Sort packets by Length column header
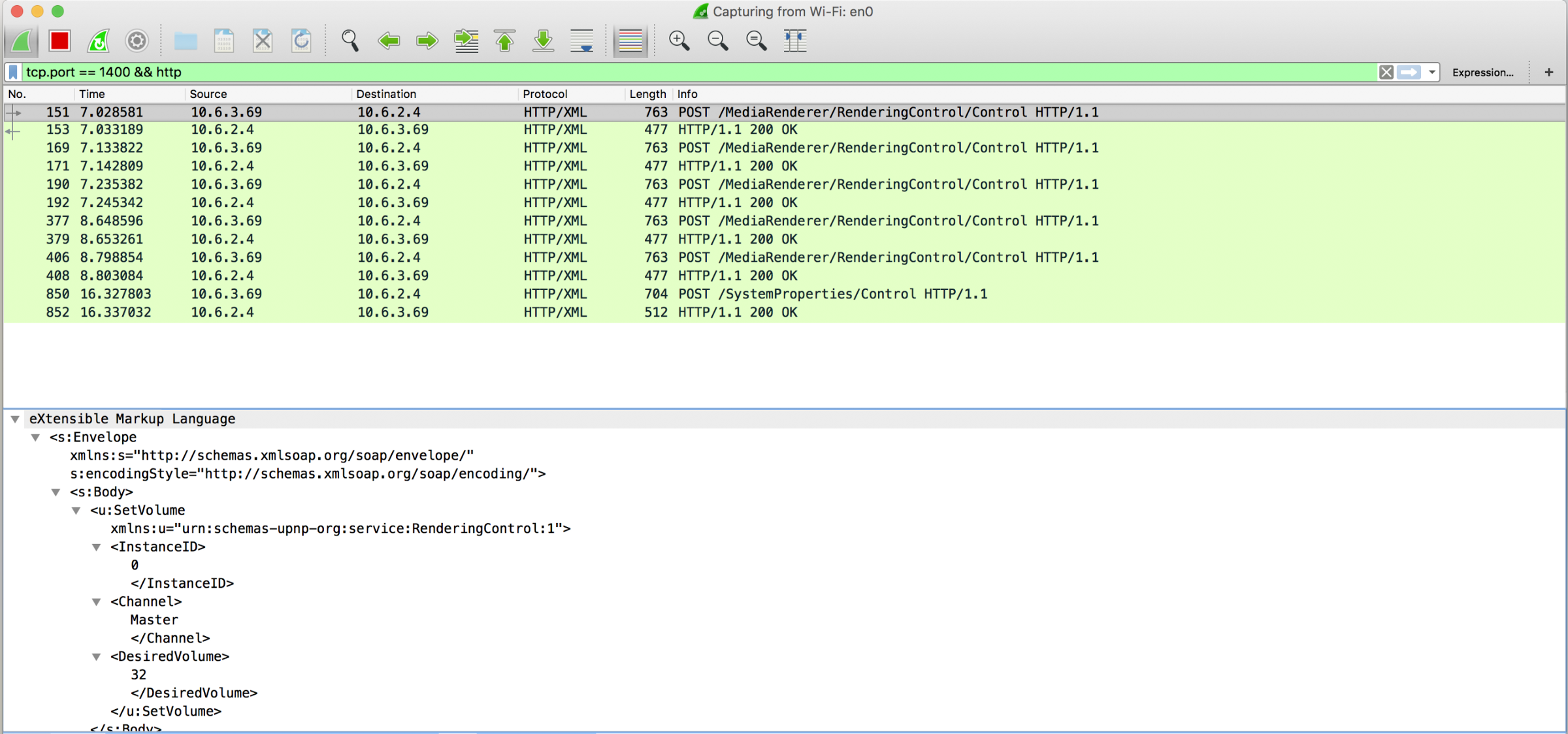This screenshot has height=734, width=1568. (647, 94)
